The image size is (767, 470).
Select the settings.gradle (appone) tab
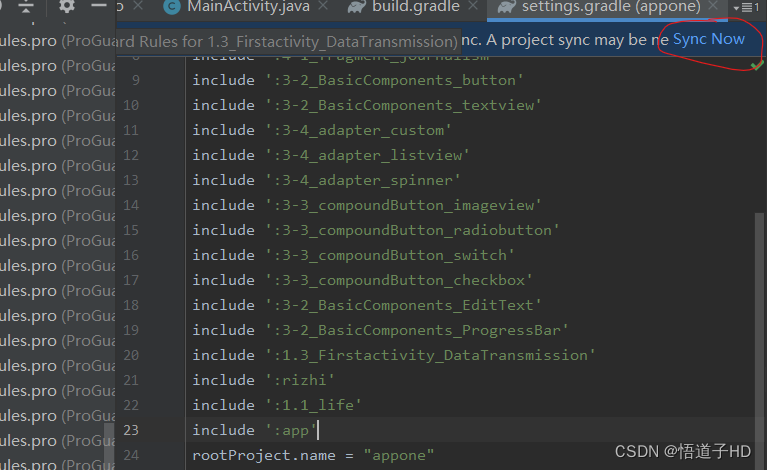tap(611, 7)
